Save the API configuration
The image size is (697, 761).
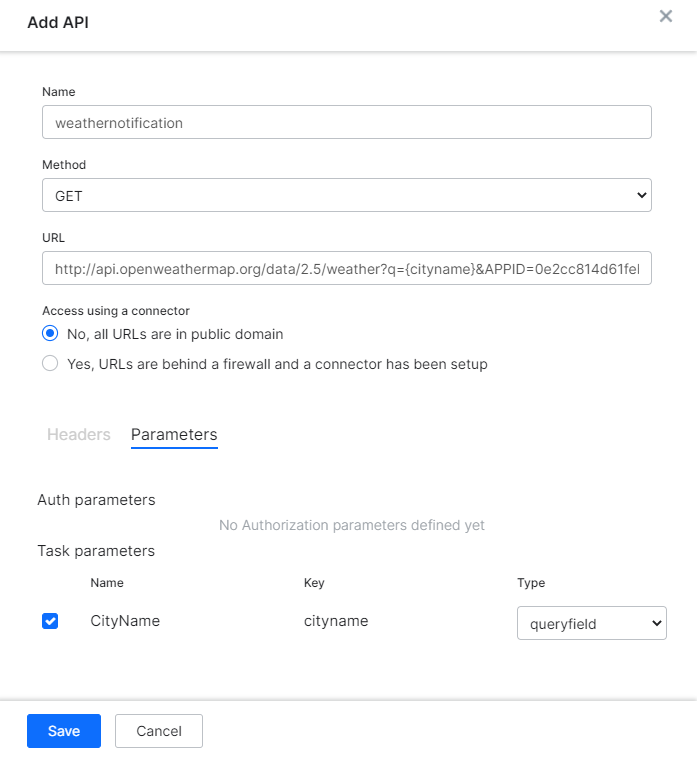64,731
